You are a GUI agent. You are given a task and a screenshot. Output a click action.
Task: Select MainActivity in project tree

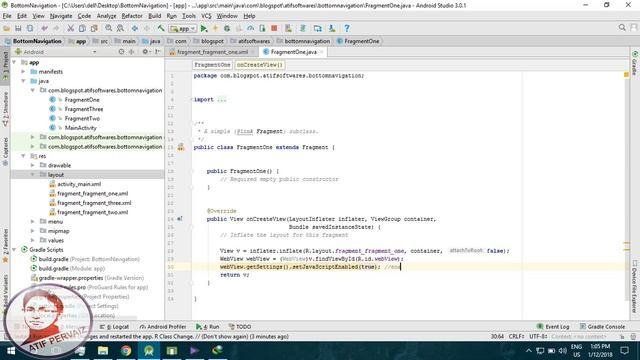(80, 128)
